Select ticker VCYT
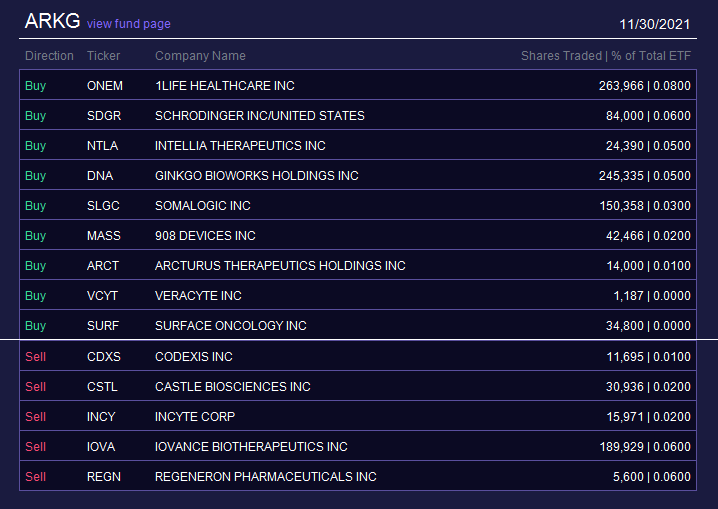This screenshot has height=509, width=718. (103, 296)
